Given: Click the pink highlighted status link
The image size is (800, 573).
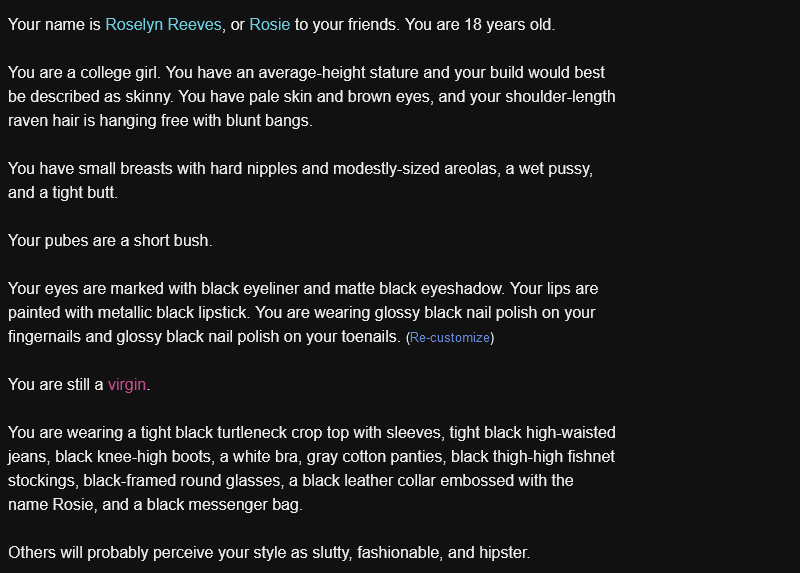Looking at the screenshot, I should click(x=127, y=385).
